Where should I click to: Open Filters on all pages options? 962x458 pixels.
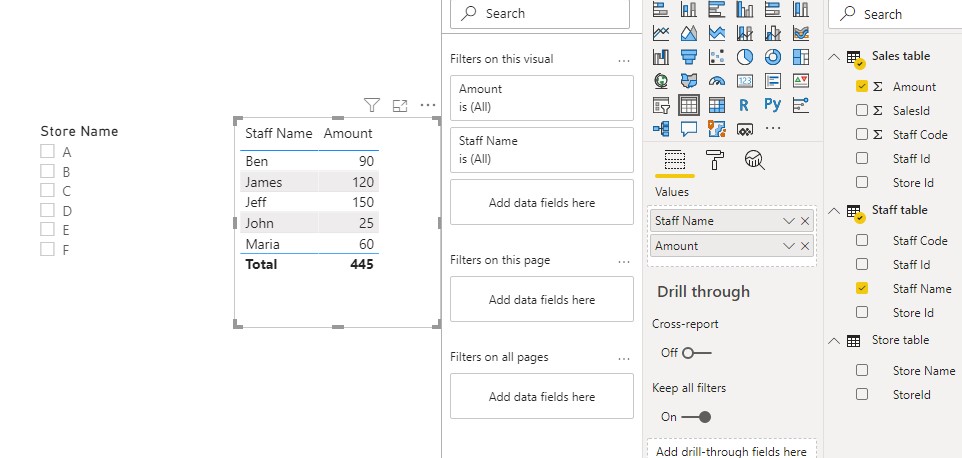624,358
